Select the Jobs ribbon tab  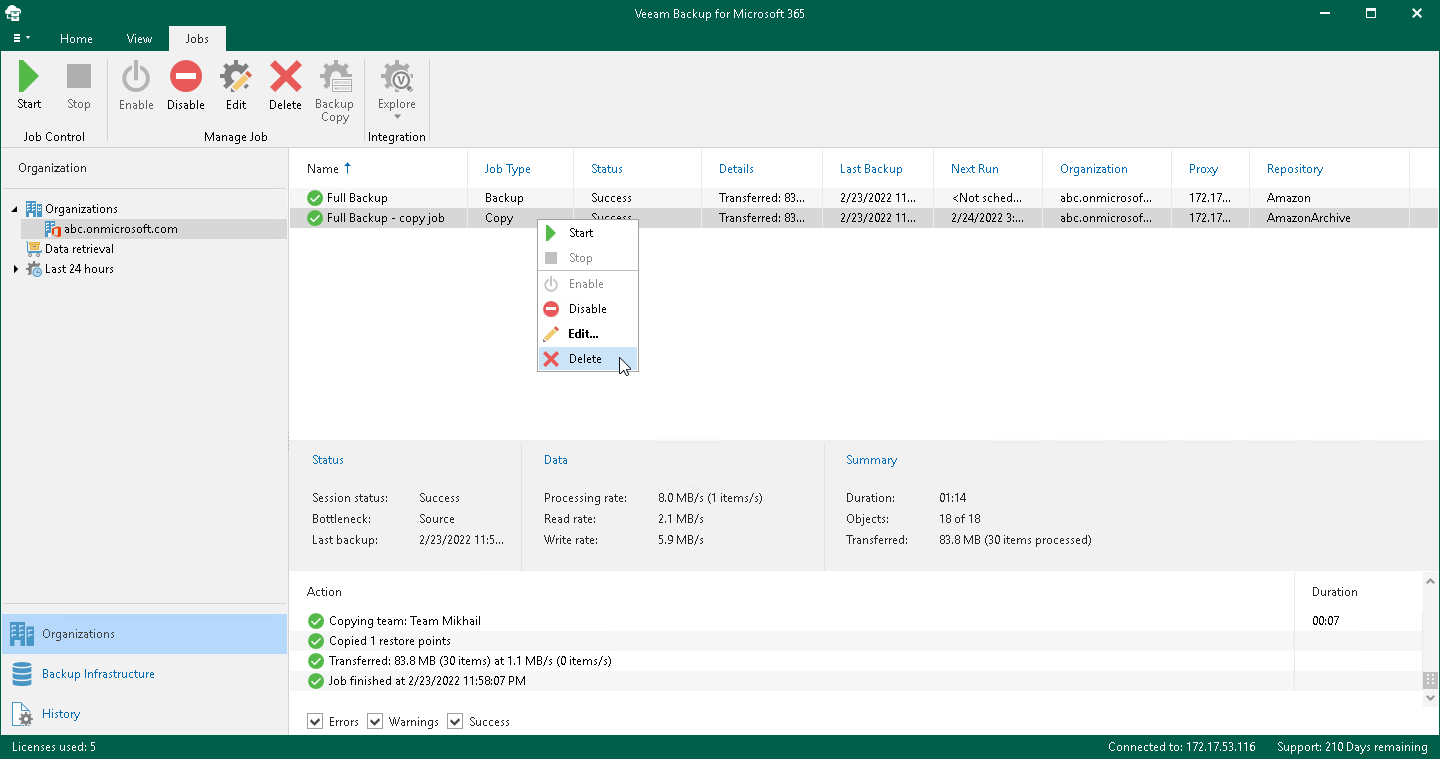[x=197, y=39]
